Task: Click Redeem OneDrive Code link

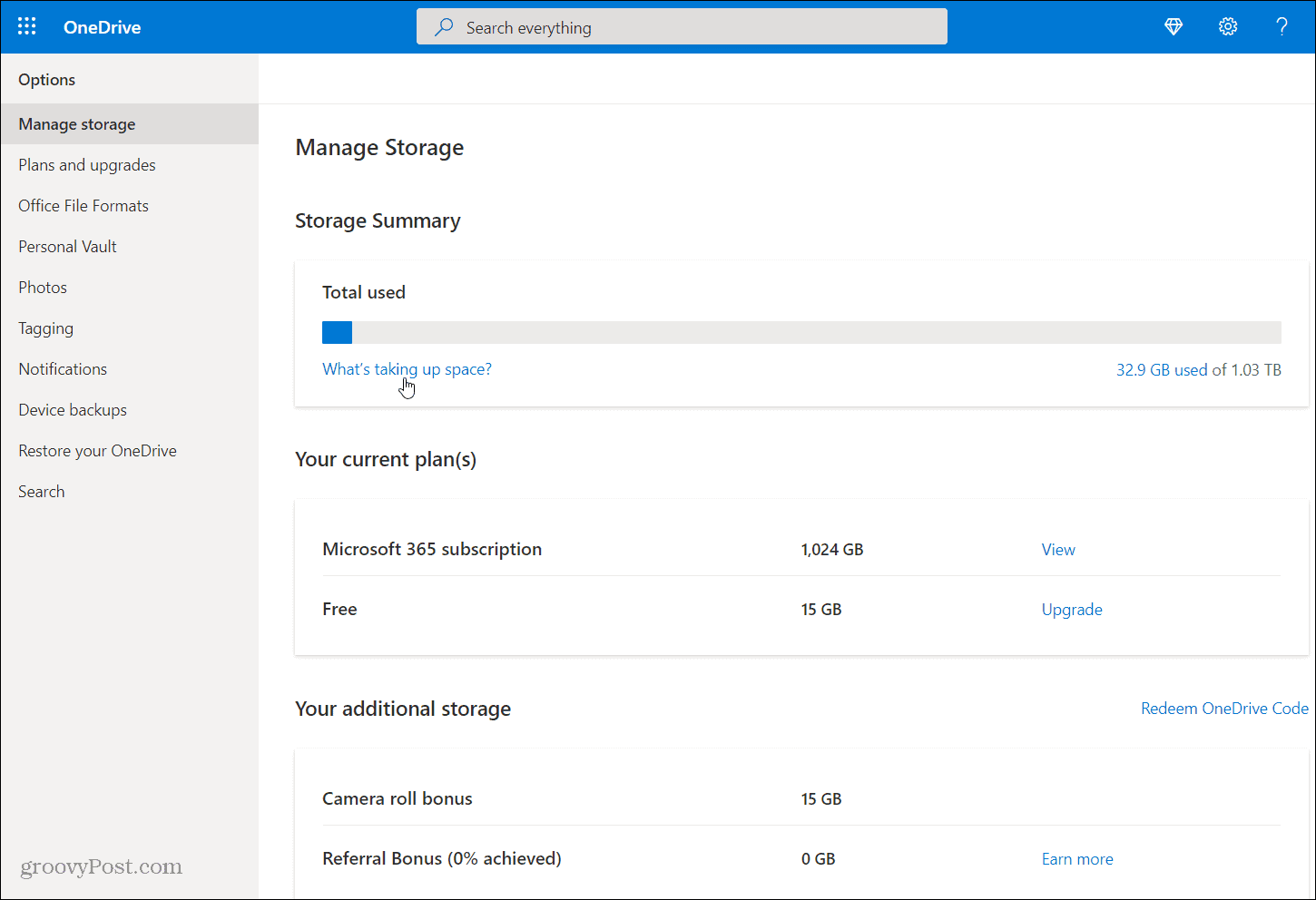Action: pos(1224,709)
